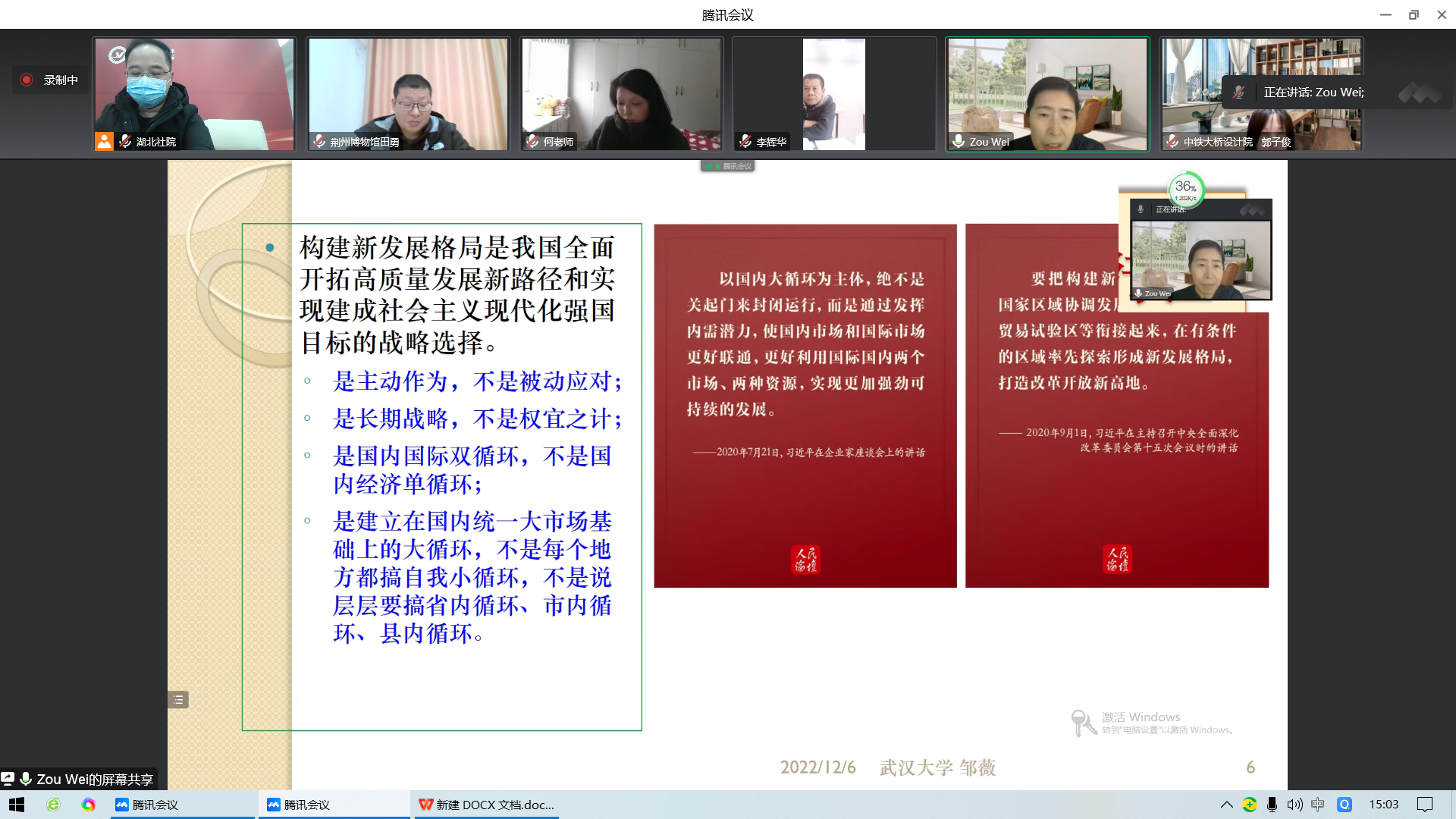Image resolution: width=1456 pixels, height=819 pixels.
Task: Click the mic icon in speaking banner
Action: point(1238,93)
